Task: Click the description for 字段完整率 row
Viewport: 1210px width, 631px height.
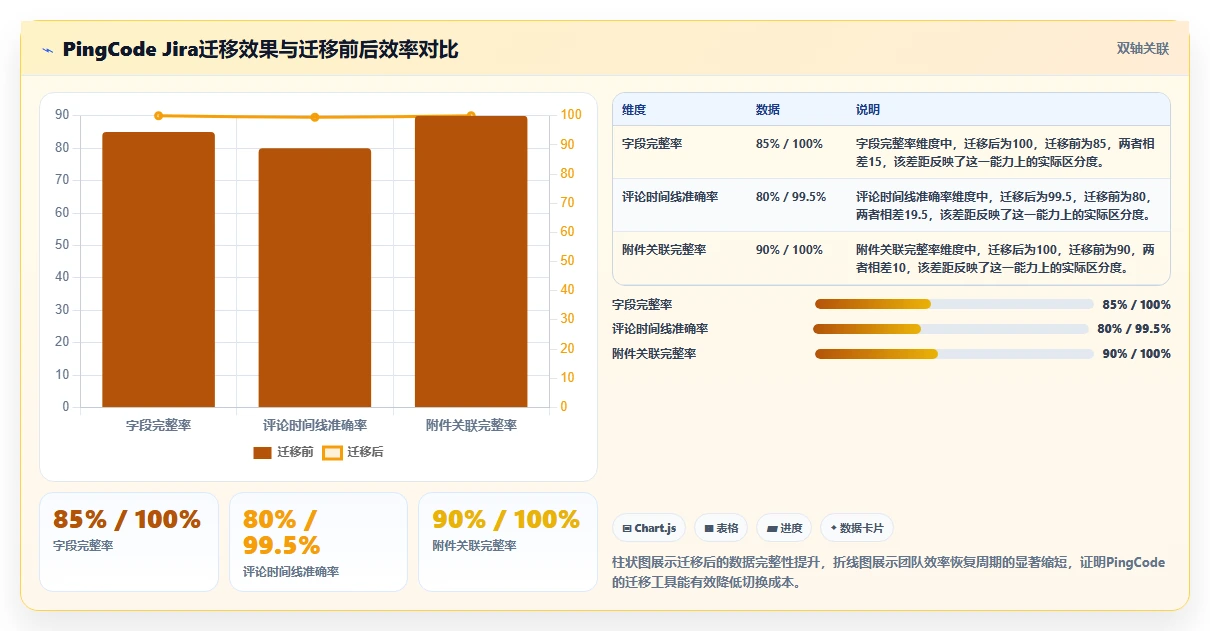Action: pyautogui.click(x=1006, y=152)
